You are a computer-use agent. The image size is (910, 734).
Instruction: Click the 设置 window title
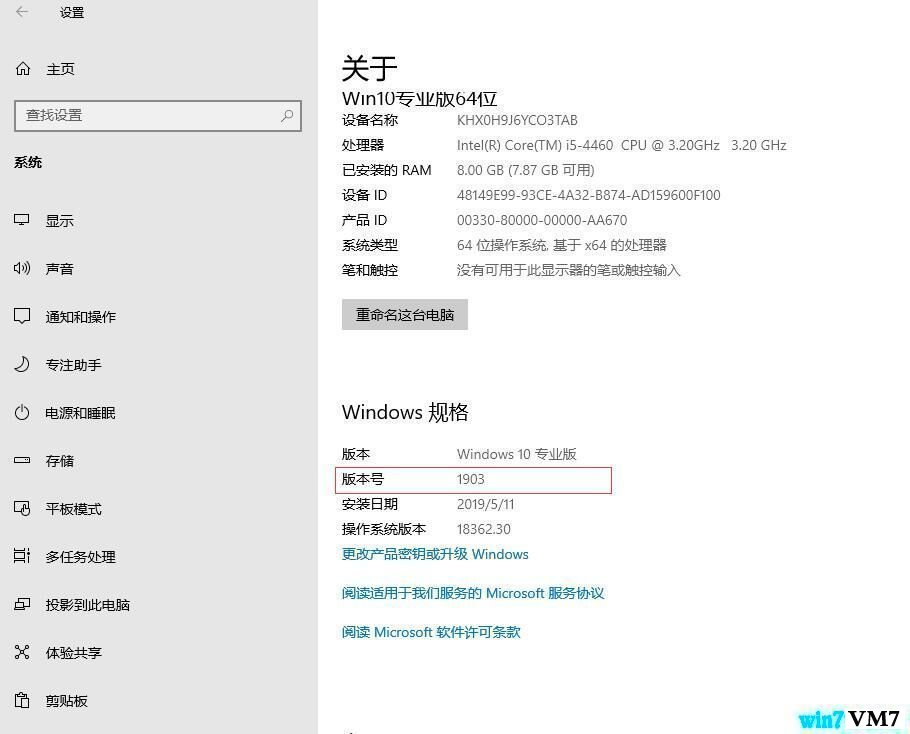click(71, 12)
